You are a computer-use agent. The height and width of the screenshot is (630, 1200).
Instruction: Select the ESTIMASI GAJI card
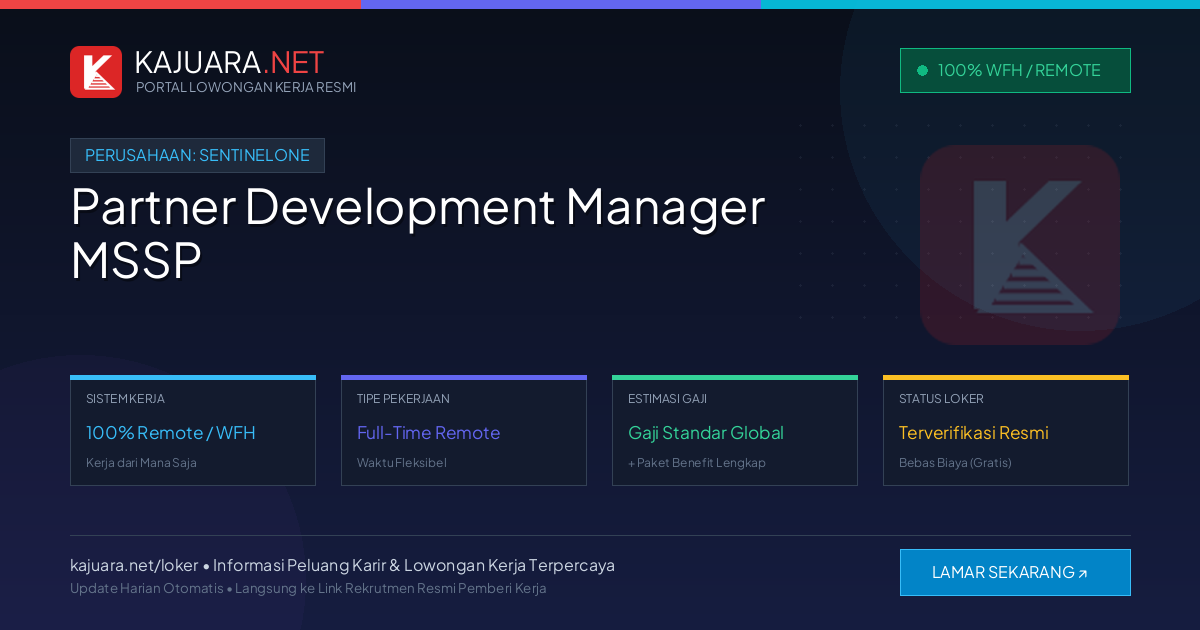point(735,431)
